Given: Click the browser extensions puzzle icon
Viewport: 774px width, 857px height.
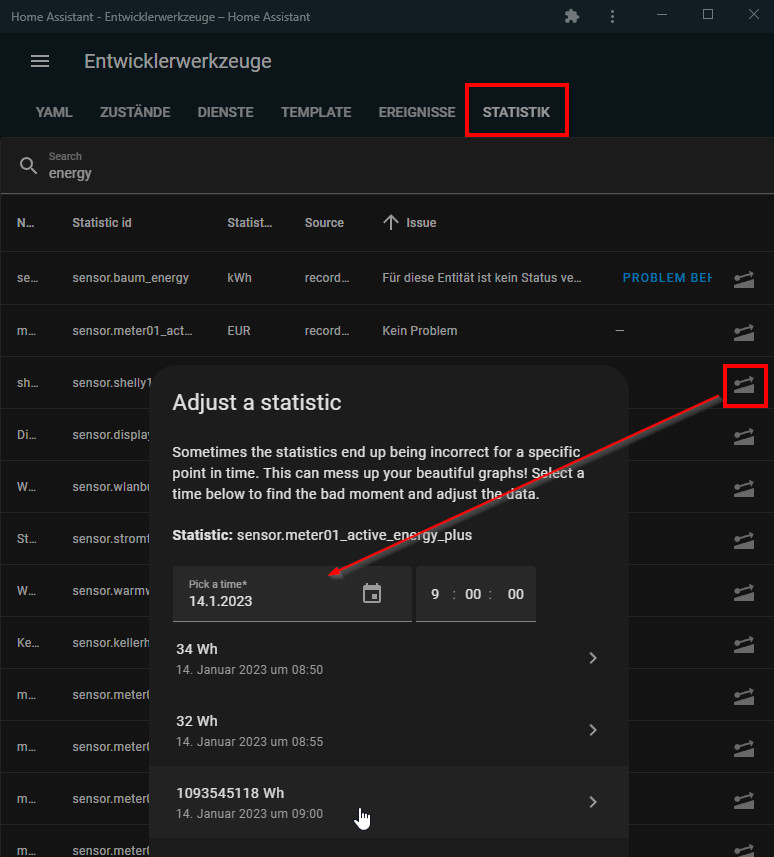Looking at the screenshot, I should [572, 16].
